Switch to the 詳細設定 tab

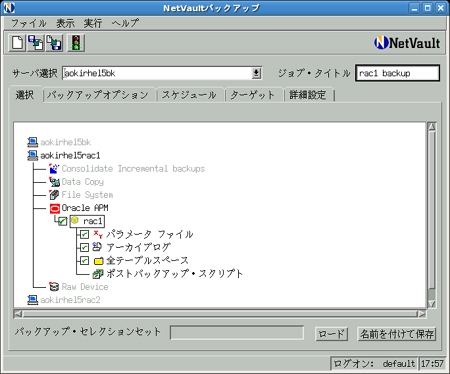point(308,95)
